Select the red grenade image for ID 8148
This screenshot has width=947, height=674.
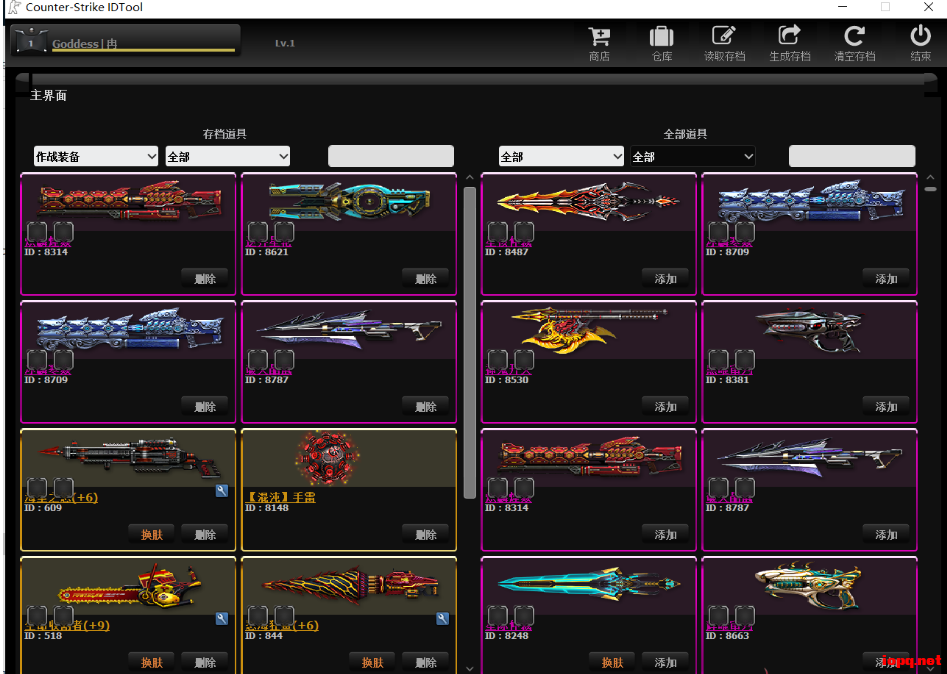point(327,458)
